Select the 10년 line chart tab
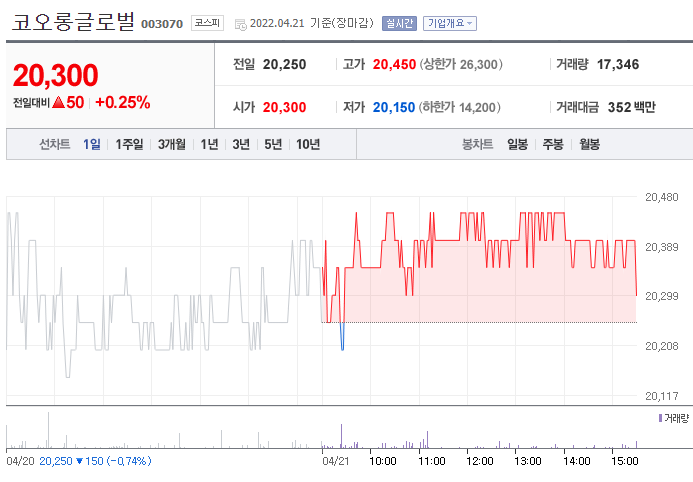This screenshot has width=693, height=482. point(308,144)
